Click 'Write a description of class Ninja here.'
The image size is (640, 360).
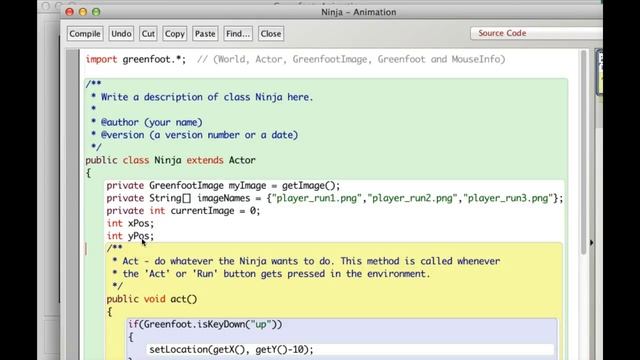coord(207,97)
